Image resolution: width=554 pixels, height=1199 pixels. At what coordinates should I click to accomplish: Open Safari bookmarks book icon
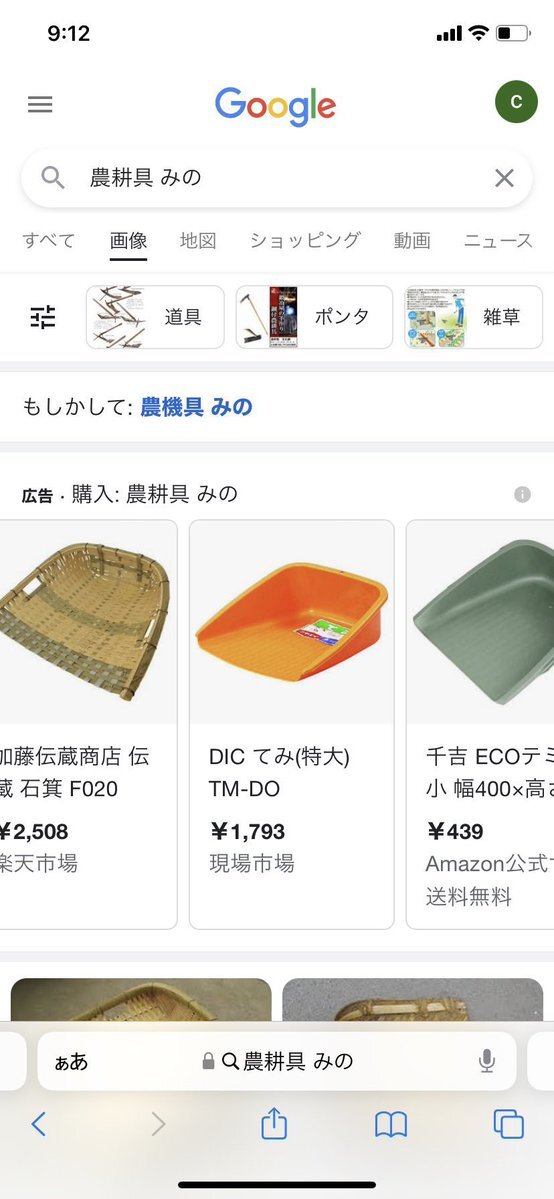pos(390,1125)
